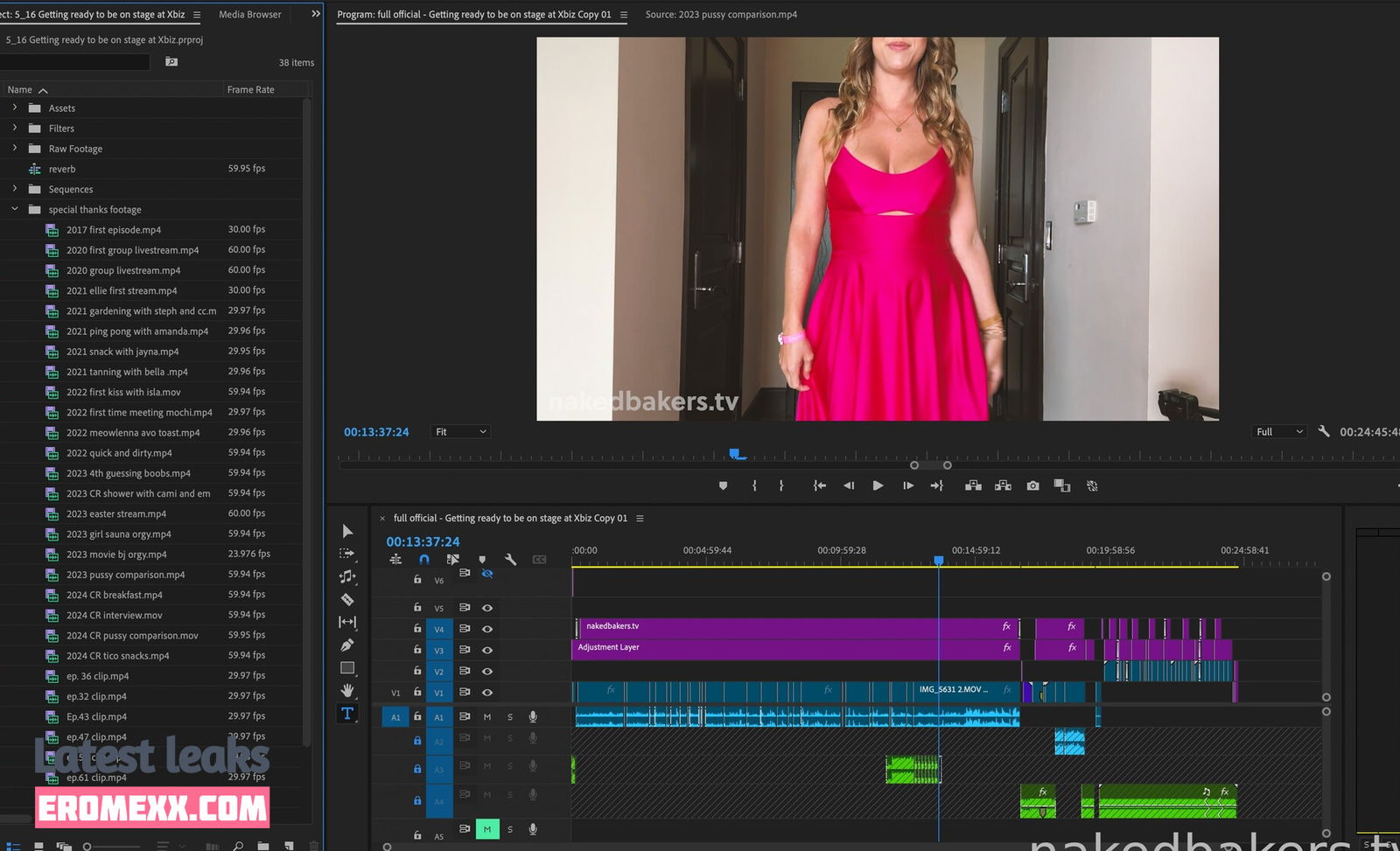Toggle Linked Selection in timeline
This screenshot has height=851, width=1400.
(x=452, y=559)
